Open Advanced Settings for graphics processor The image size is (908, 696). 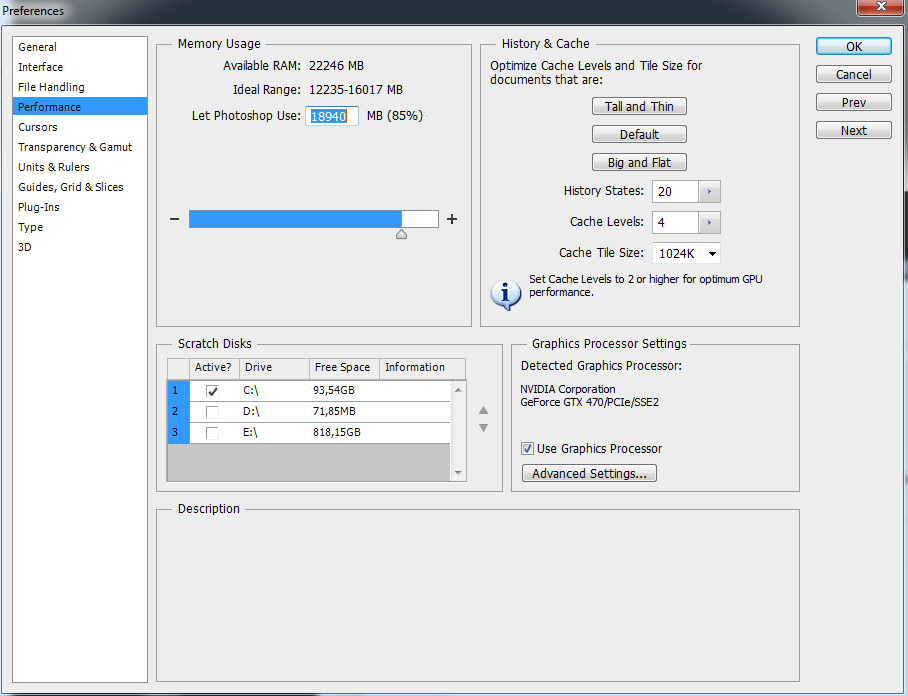pyautogui.click(x=589, y=474)
